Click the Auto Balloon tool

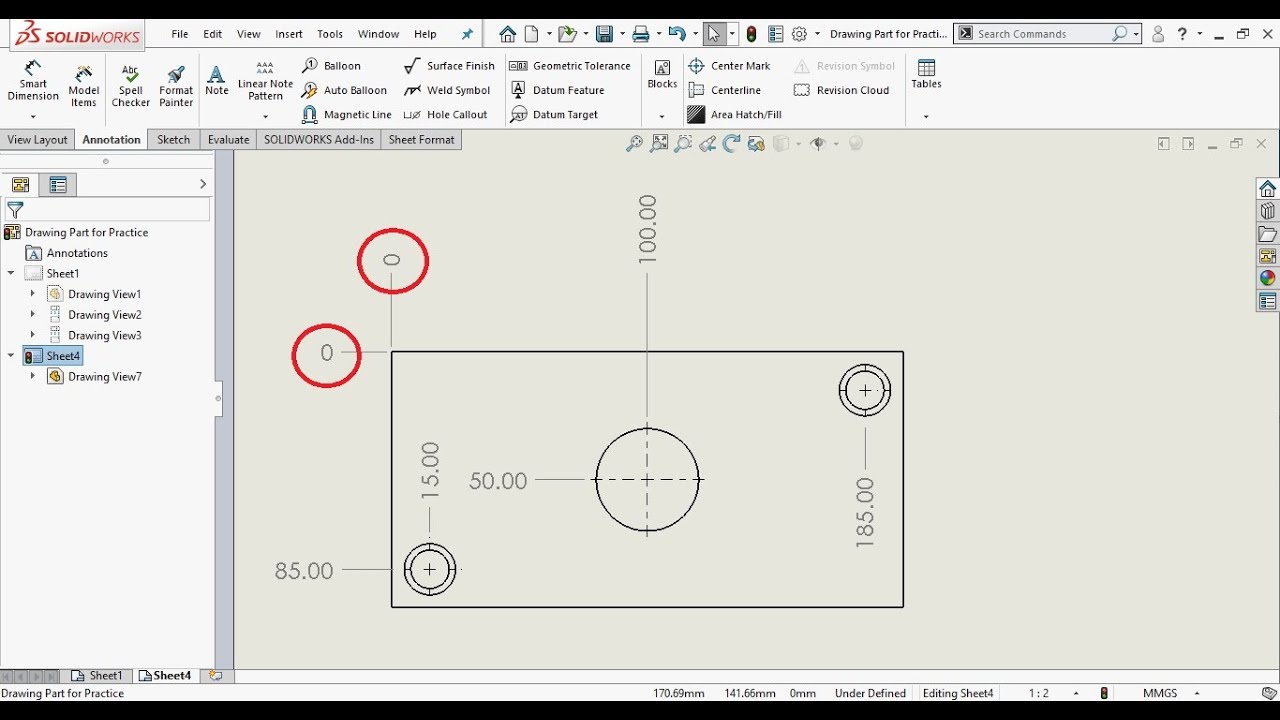pos(345,90)
